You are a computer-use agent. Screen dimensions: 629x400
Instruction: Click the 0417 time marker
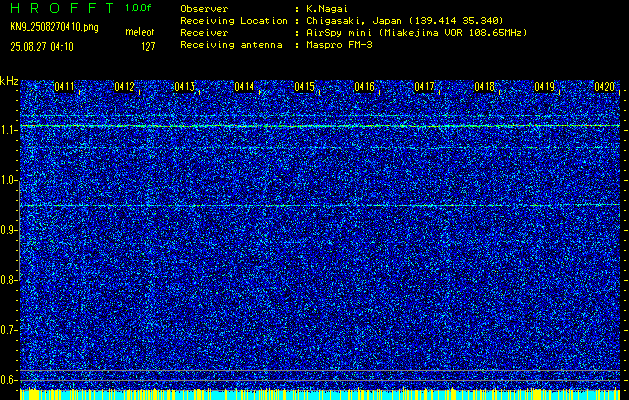tap(424, 86)
